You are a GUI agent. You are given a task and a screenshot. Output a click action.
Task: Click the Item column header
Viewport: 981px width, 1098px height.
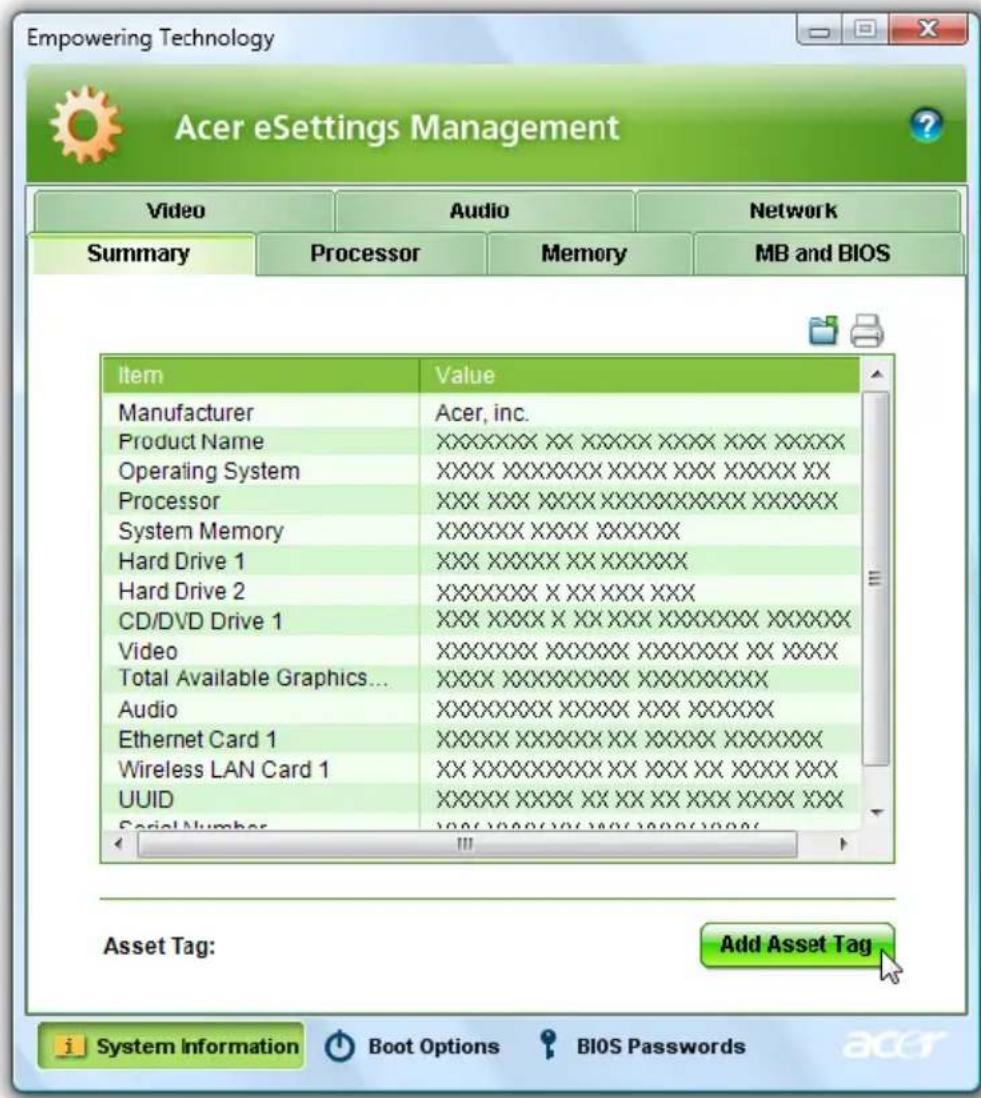point(260,375)
